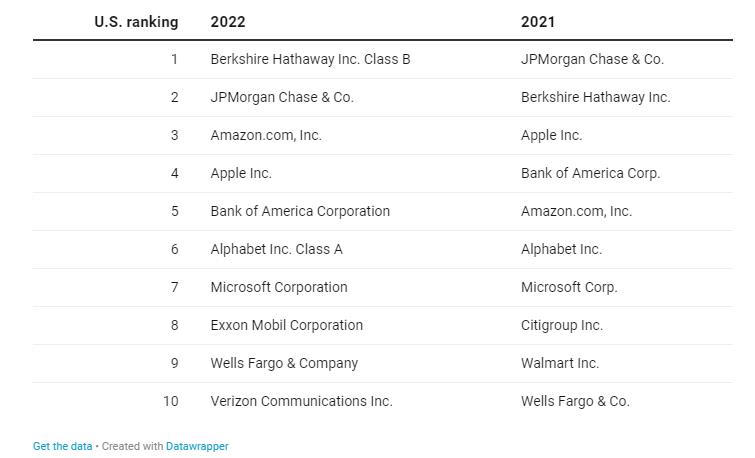Click Berkshire Hathaway Inc. Class B cell
This screenshot has height=458, width=755.
coord(310,59)
